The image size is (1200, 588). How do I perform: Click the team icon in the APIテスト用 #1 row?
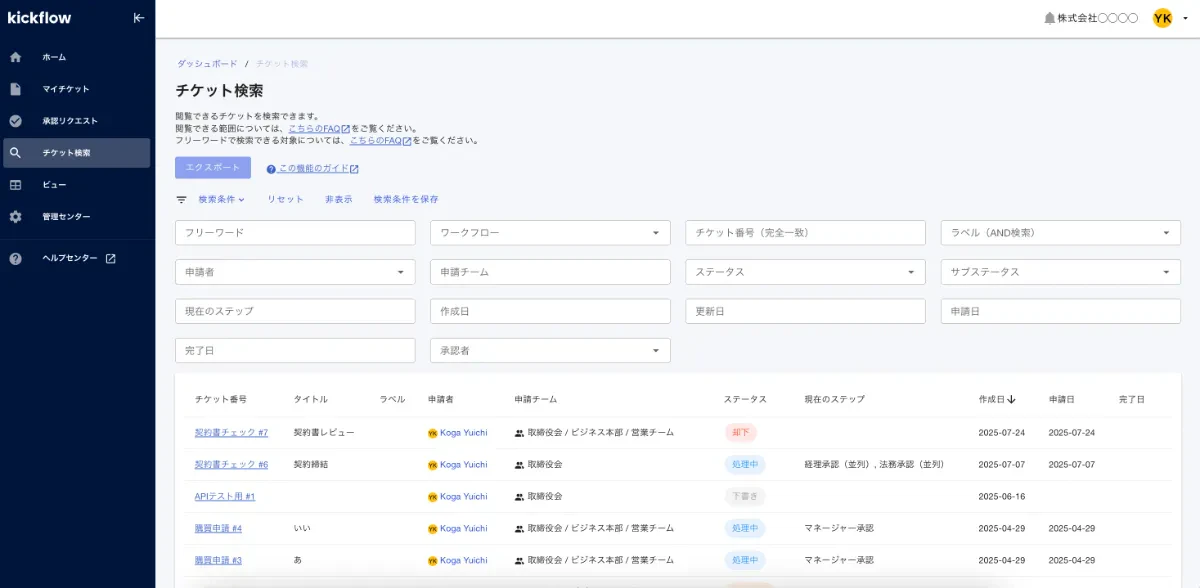point(519,496)
